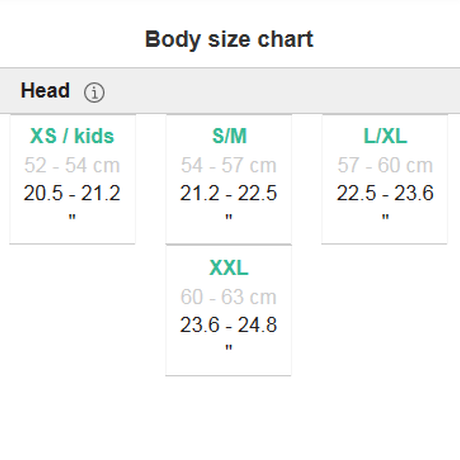Viewport: 460px width, 460px height.
Task: Click the 52 - 54 cm measurement
Action: click(x=72, y=165)
